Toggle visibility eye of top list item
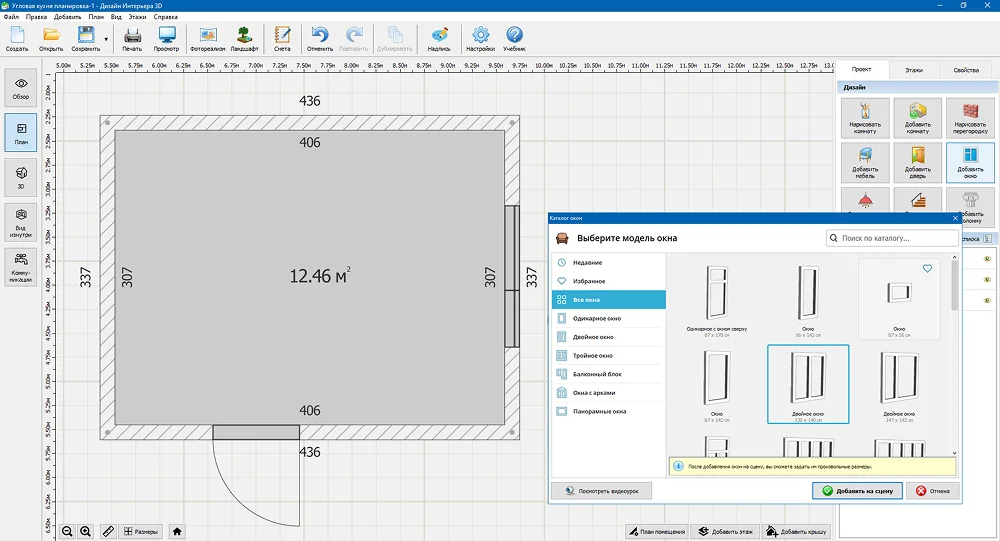1000x541 pixels. [987, 259]
